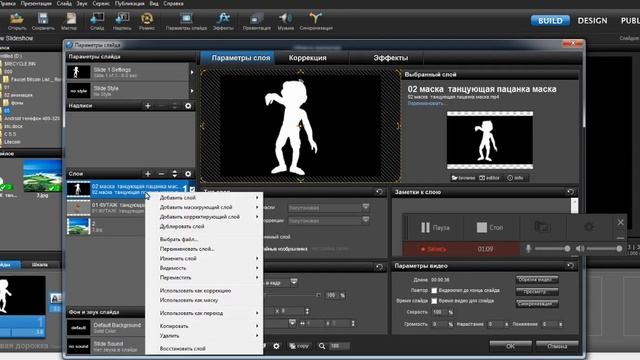Click the Сохранить (Save) toolbar icon
The height and width of the screenshot is (360, 640).
pos(43,21)
